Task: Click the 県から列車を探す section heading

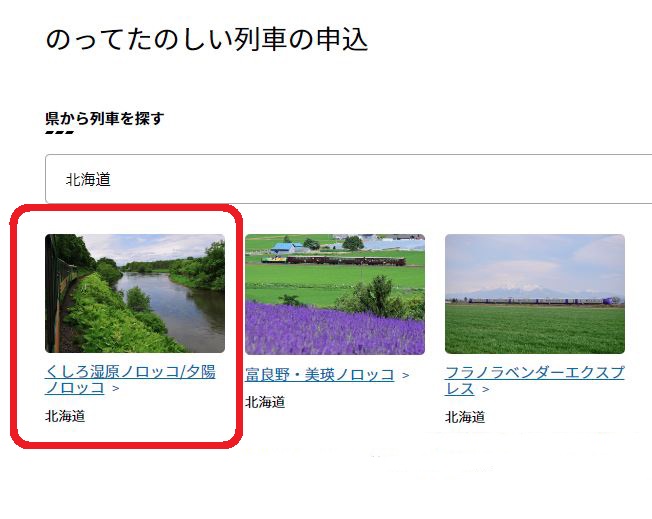Action: [104, 119]
